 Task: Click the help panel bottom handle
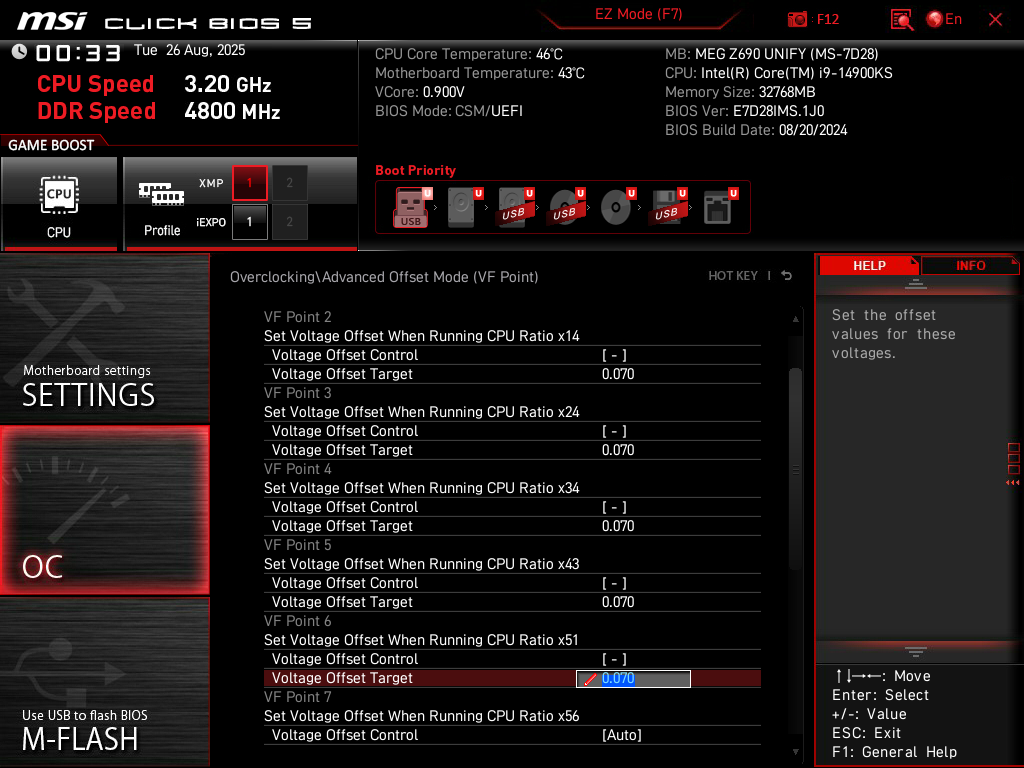point(916,651)
